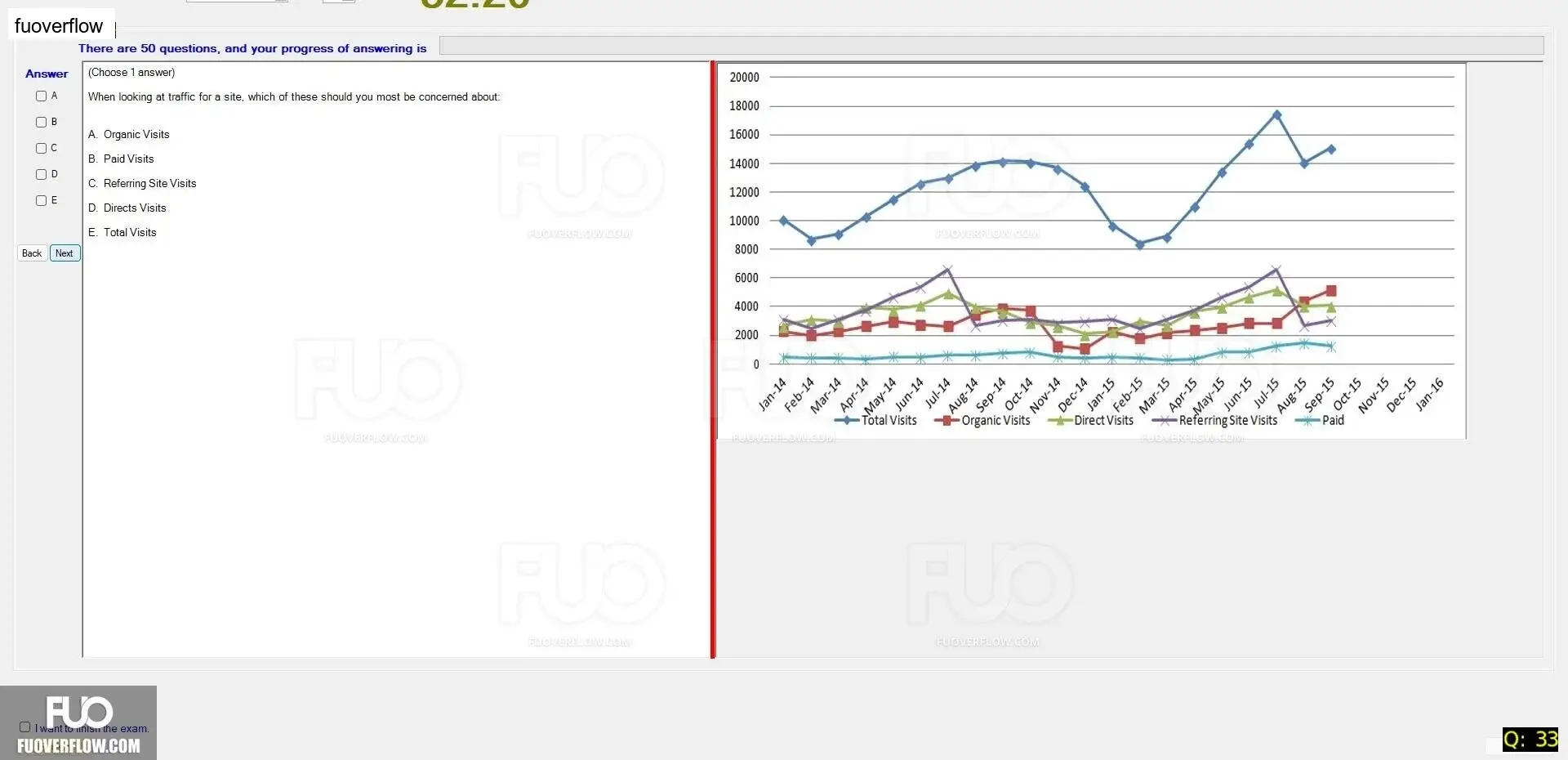
Task: Click the 'Paid' legend entry
Action: click(x=1320, y=421)
